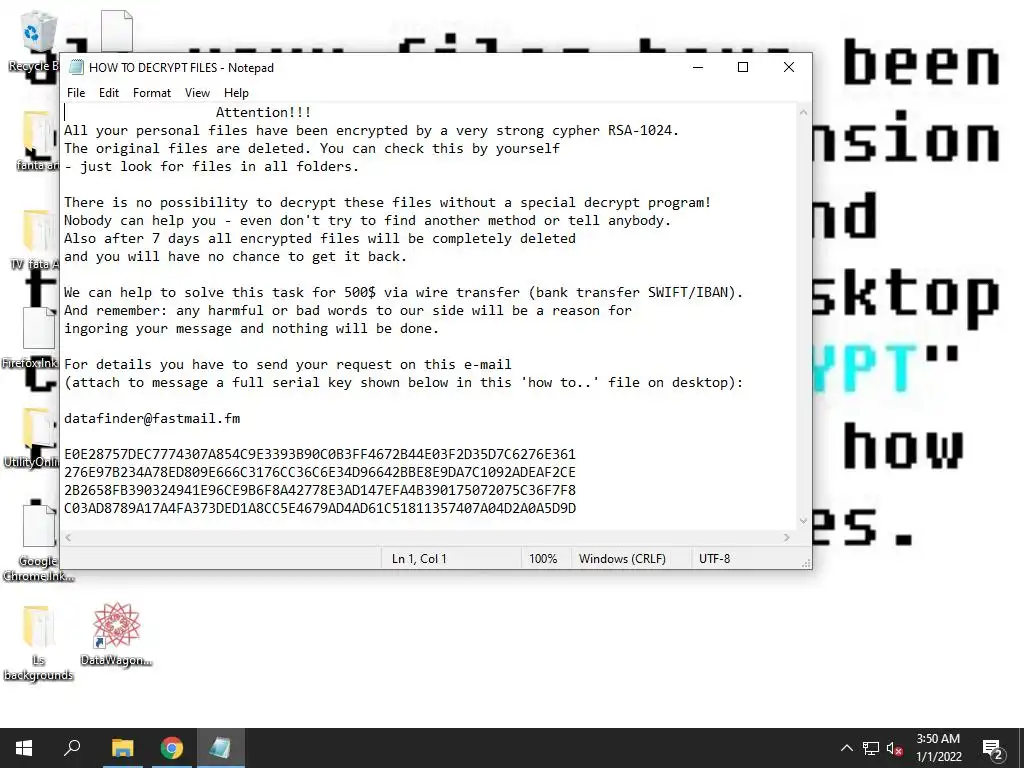The image size is (1024, 768).
Task: Open the Edit menu in Notepad
Action: [108, 93]
